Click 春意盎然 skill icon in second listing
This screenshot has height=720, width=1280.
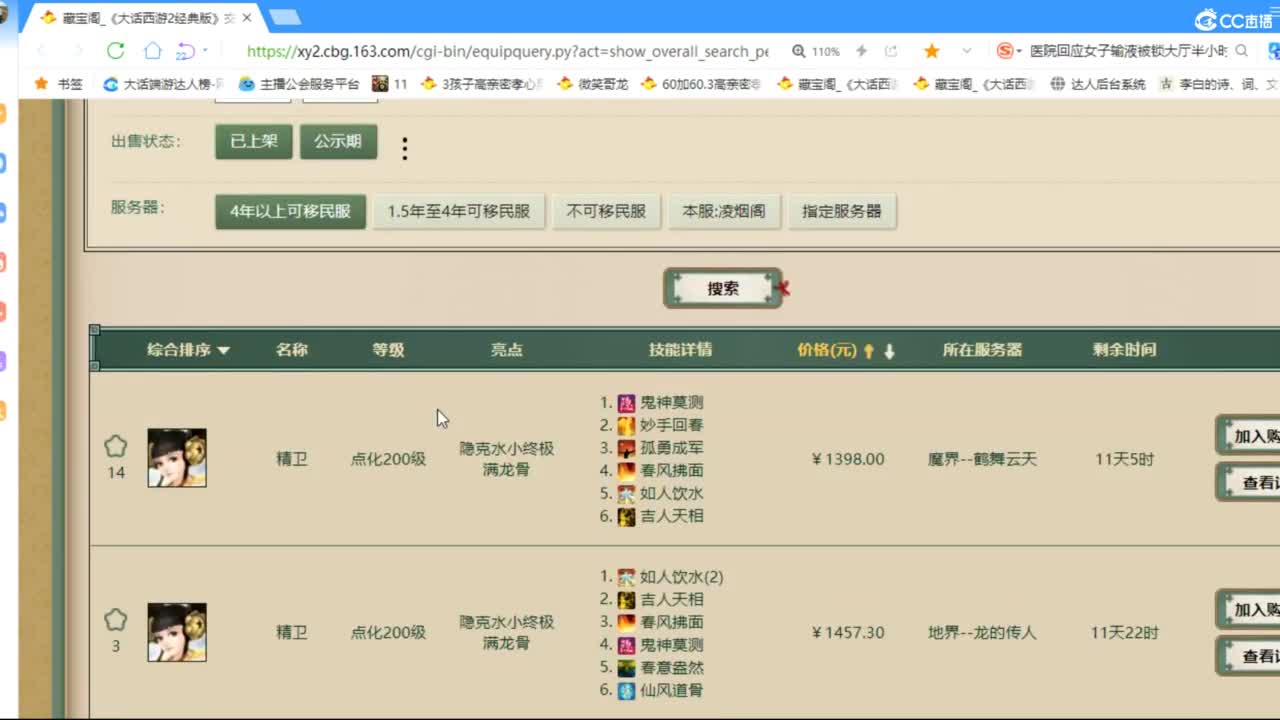(626, 668)
